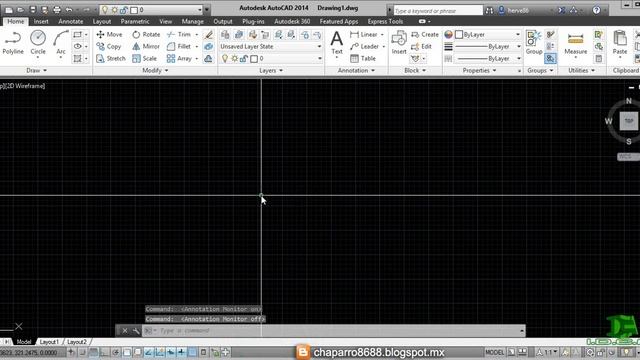Click the Ellipse tool icon
The width and height of the screenshot is (640, 360).
tap(78, 47)
